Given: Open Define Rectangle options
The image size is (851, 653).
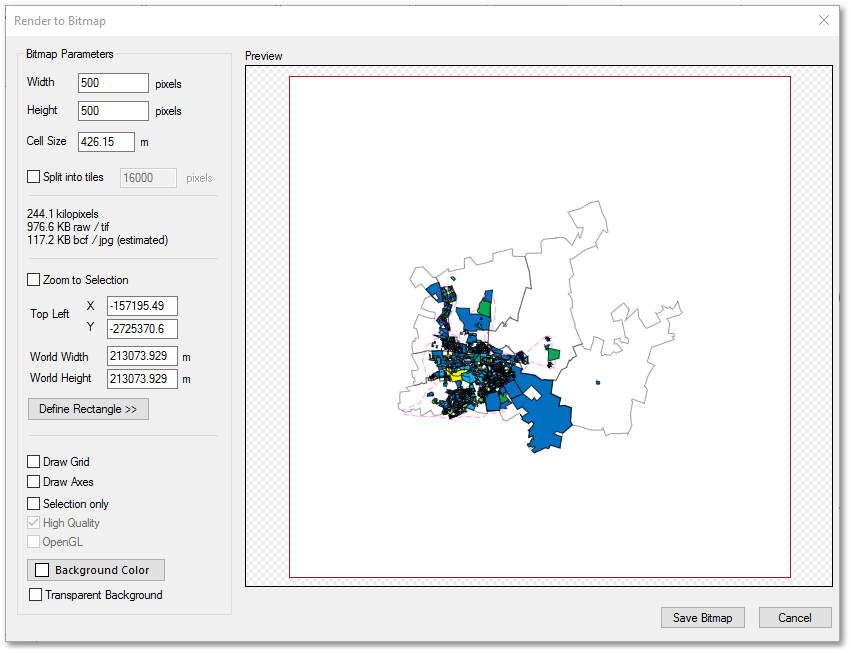Looking at the screenshot, I should tap(88, 409).
